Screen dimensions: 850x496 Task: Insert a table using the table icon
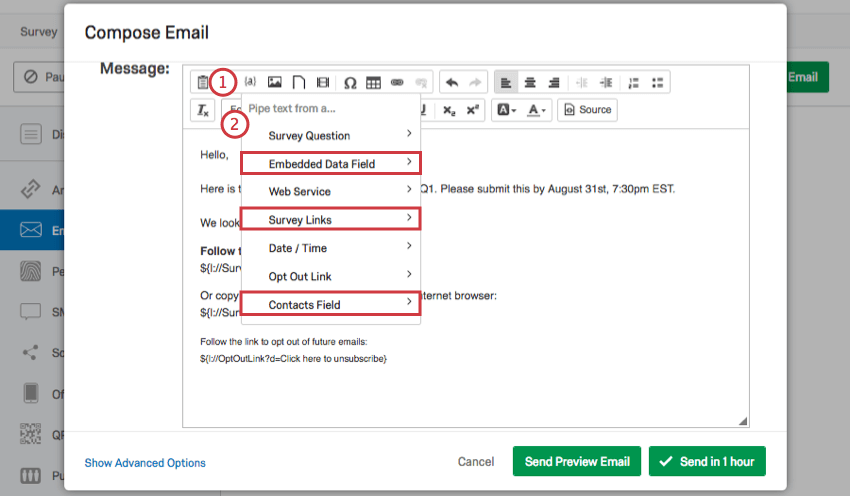coord(373,82)
